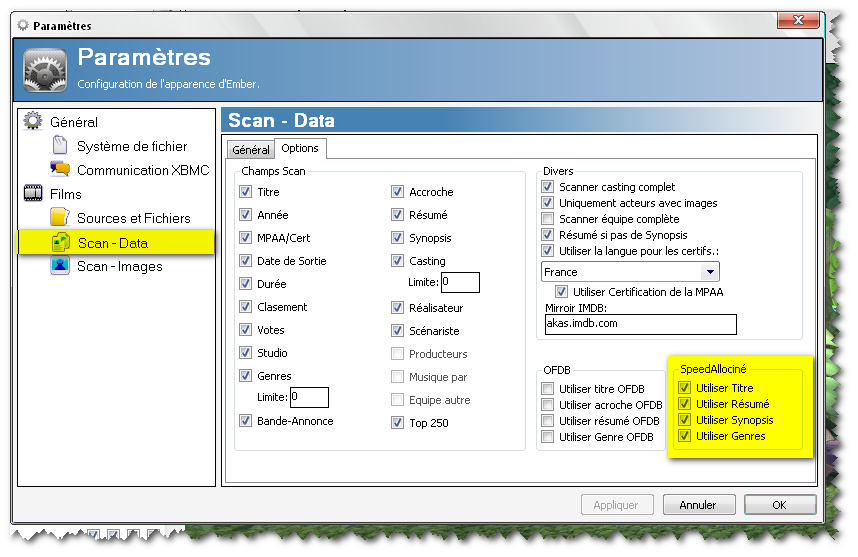Screen dimensions: 858x557
Task: Toggle Scanner casting complet
Action: pyautogui.click(x=547, y=187)
